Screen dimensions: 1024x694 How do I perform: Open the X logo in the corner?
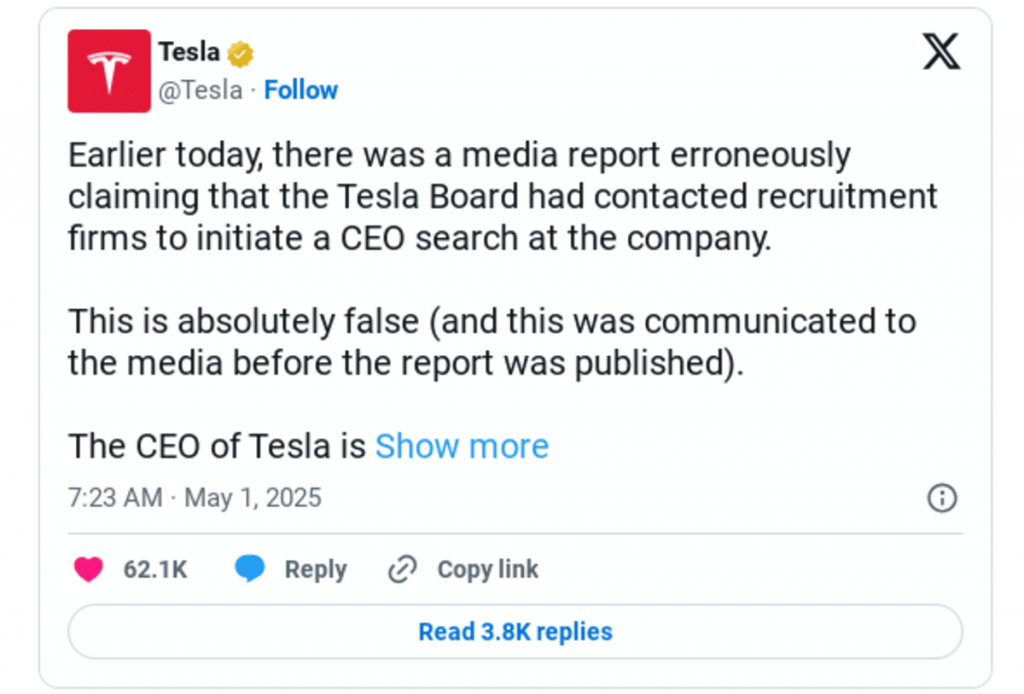[x=941, y=53]
